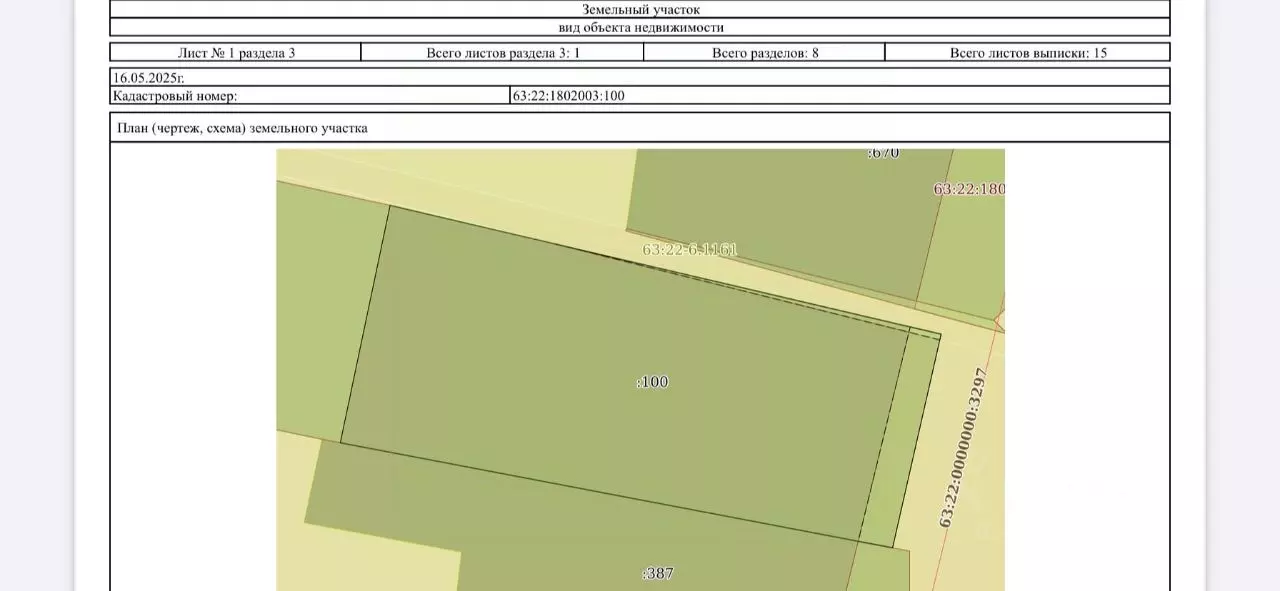
Task: Click the date 16.05.2025г. cell
Action: [x=640, y=77]
